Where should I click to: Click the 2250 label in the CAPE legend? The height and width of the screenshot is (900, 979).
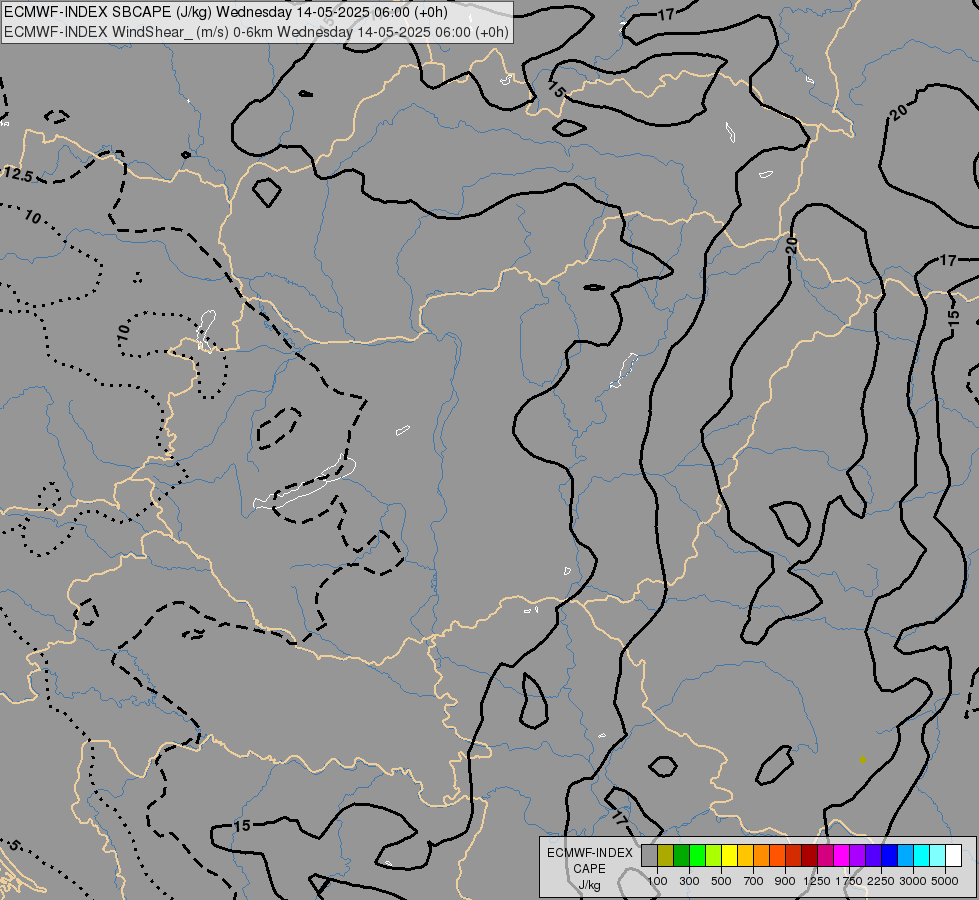click(881, 881)
